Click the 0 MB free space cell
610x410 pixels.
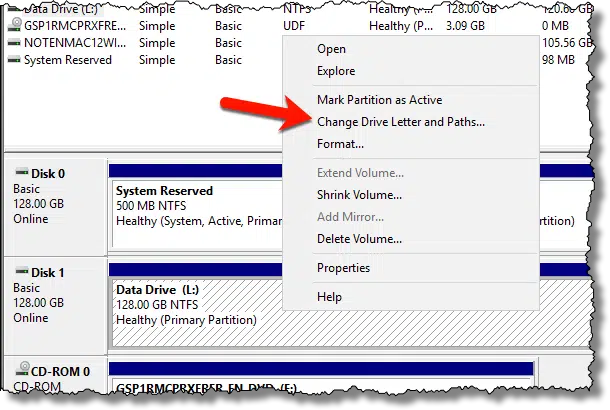coord(556,26)
